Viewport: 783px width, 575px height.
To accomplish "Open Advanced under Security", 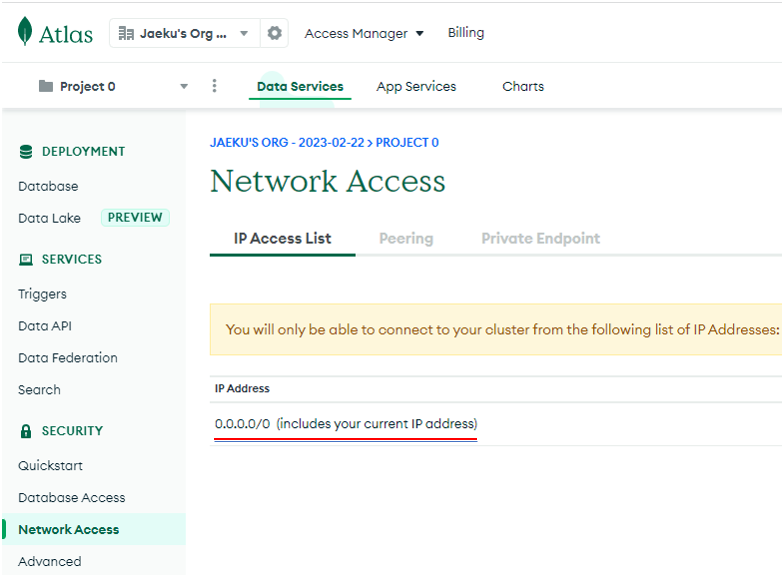I will click(x=50, y=562).
